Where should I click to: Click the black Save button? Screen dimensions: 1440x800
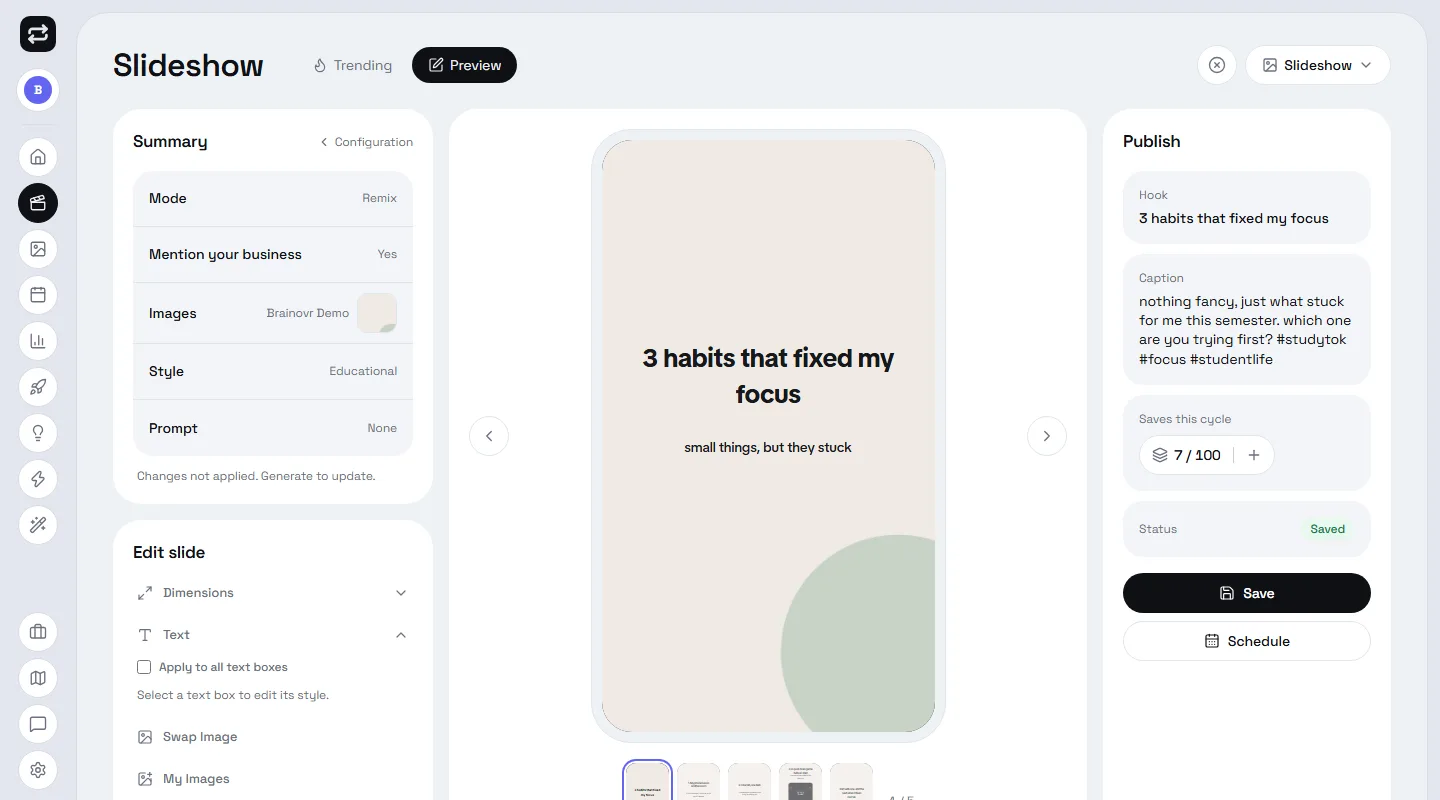click(1247, 593)
